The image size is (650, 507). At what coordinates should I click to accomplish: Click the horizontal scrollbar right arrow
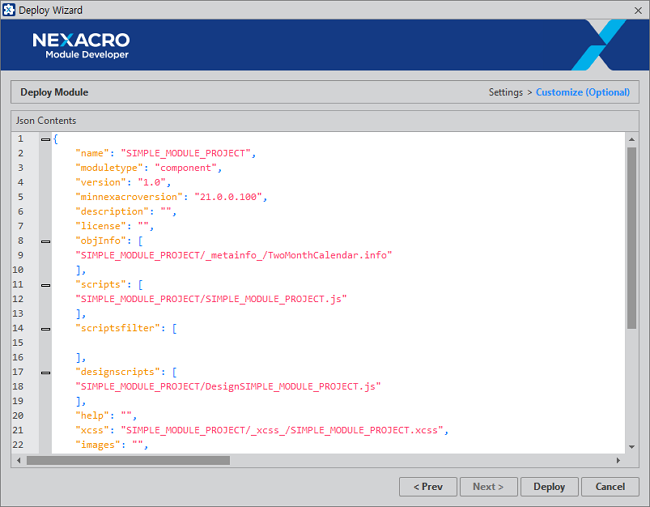618,460
